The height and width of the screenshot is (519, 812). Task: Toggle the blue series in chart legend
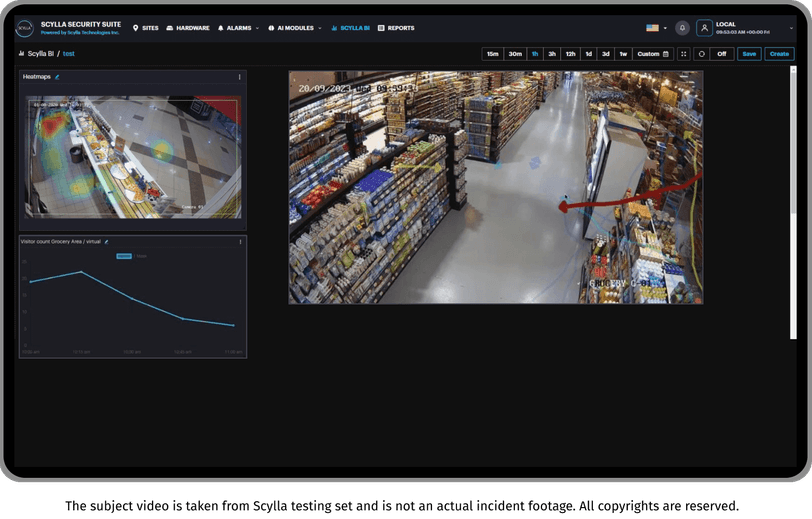coord(124,256)
